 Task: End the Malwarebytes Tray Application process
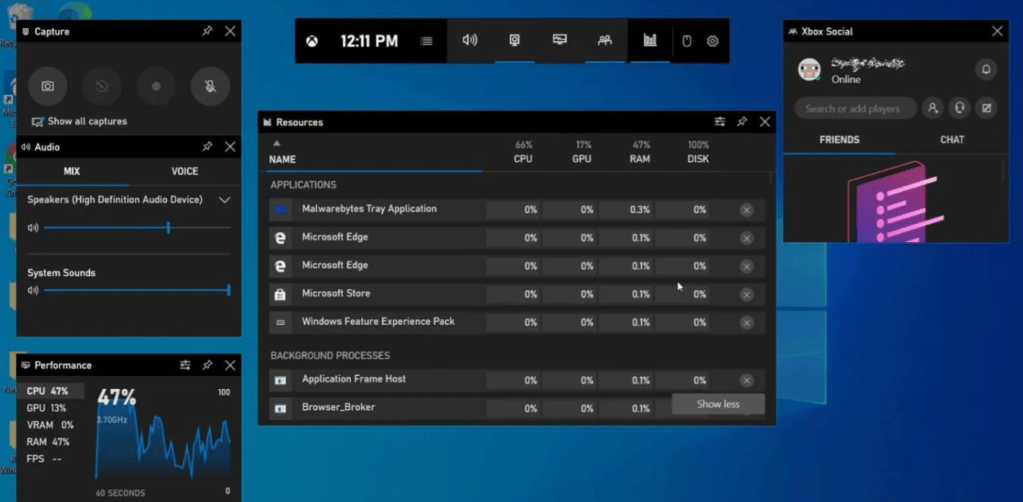click(747, 210)
